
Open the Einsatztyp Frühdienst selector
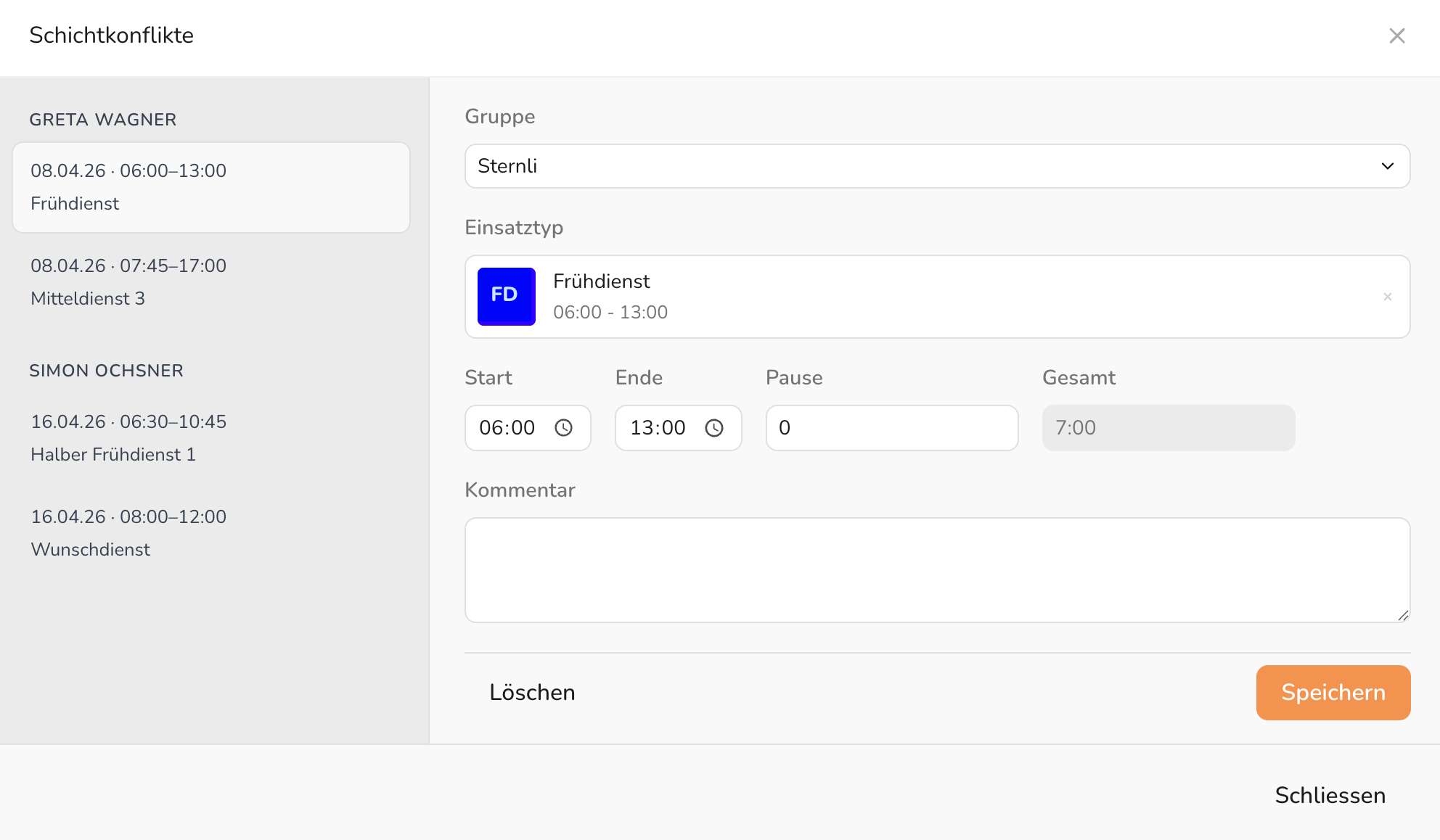[x=936, y=297]
